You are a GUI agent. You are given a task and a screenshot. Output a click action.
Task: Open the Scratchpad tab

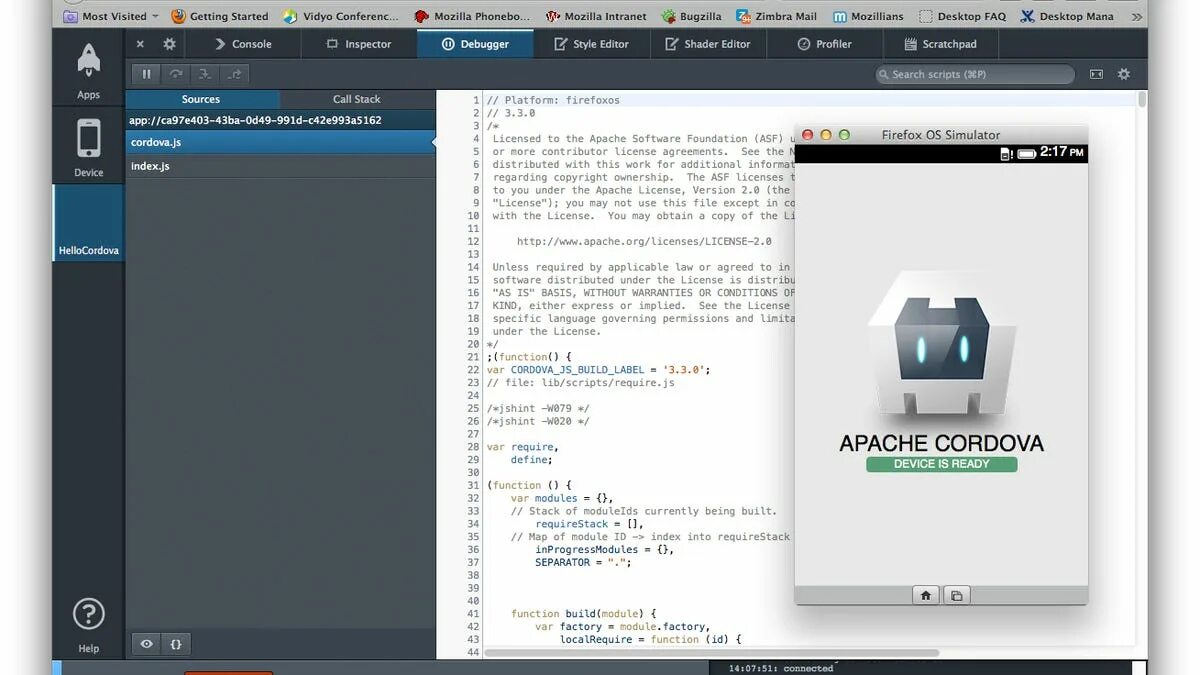click(x=941, y=44)
